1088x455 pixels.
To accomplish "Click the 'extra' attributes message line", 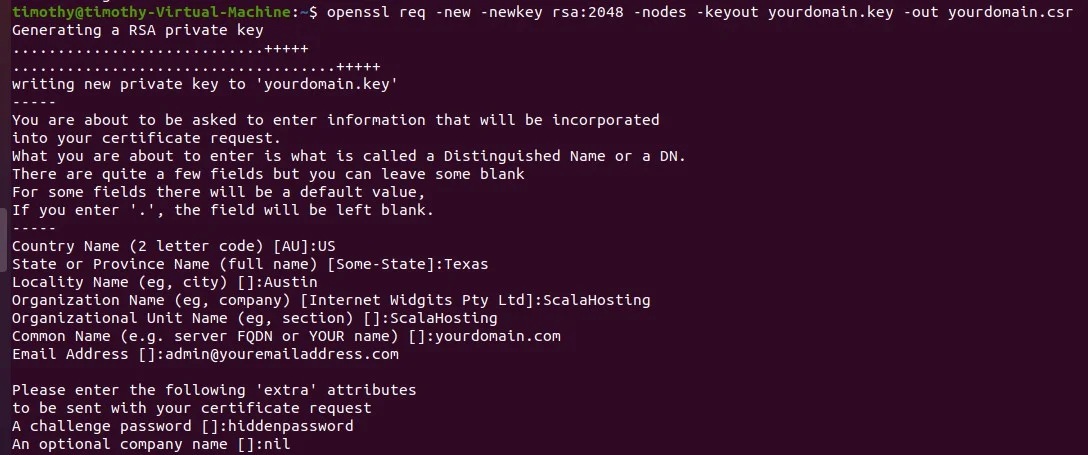I will 214,390.
